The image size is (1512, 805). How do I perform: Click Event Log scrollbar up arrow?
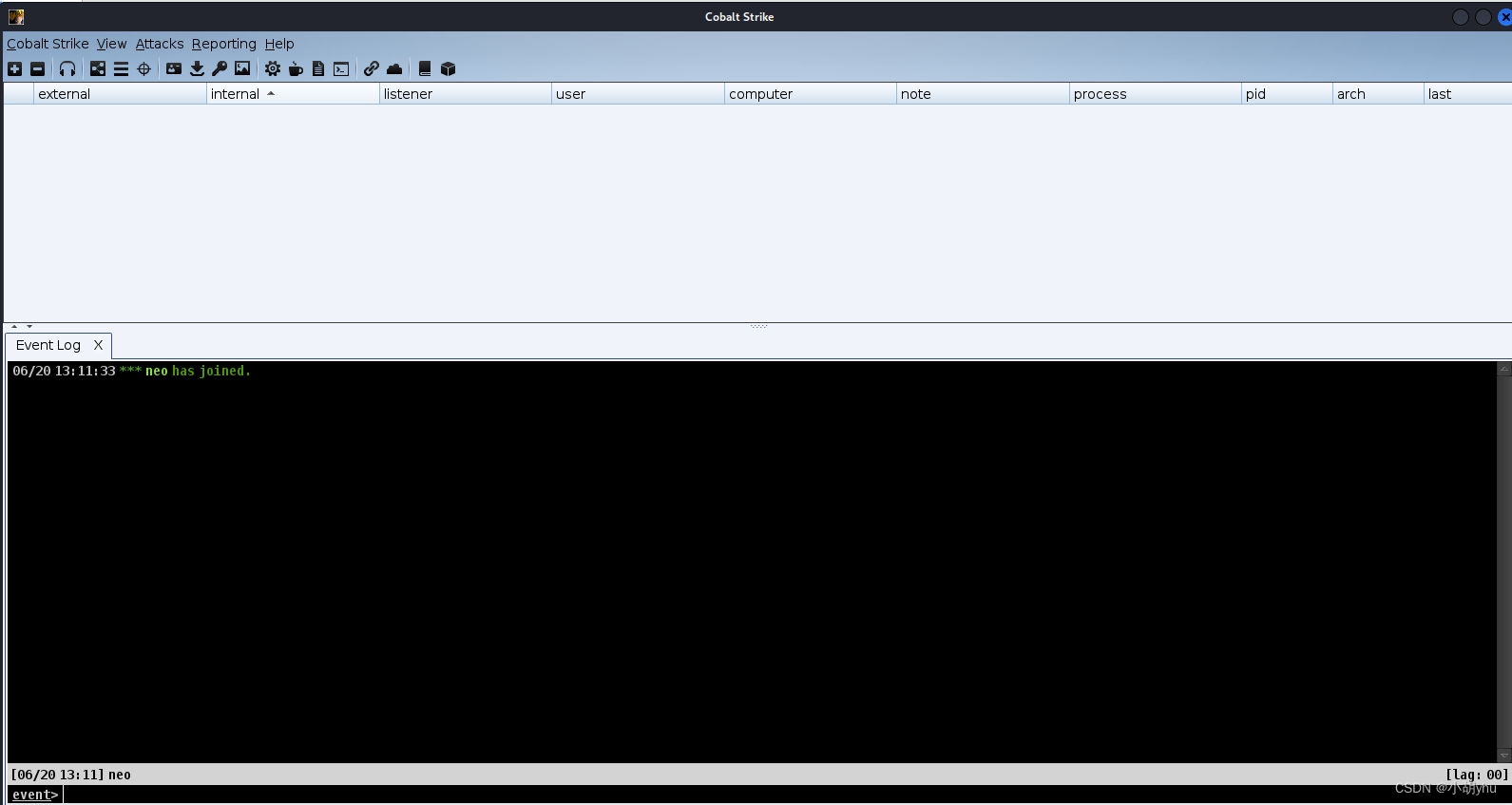click(x=1503, y=369)
